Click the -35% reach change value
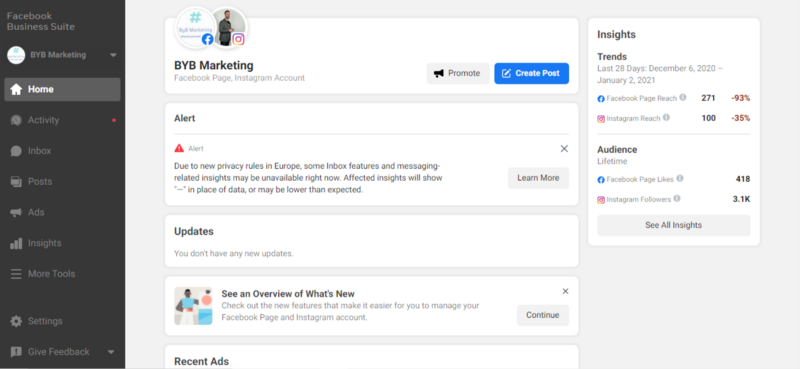The height and width of the screenshot is (369, 800). [x=740, y=118]
